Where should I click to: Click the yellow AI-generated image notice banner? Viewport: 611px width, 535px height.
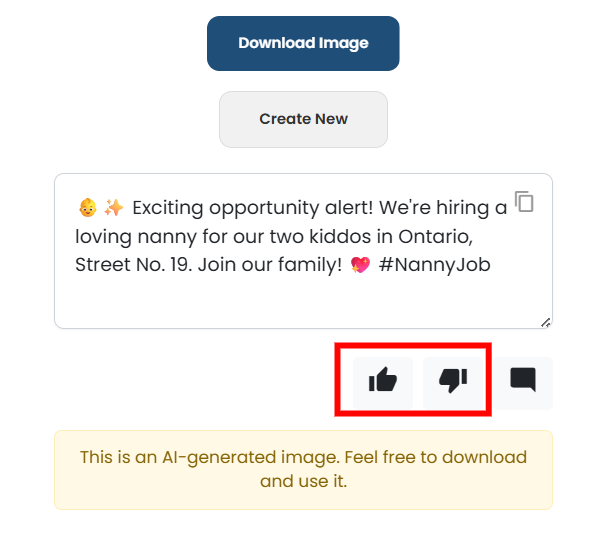(x=303, y=469)
